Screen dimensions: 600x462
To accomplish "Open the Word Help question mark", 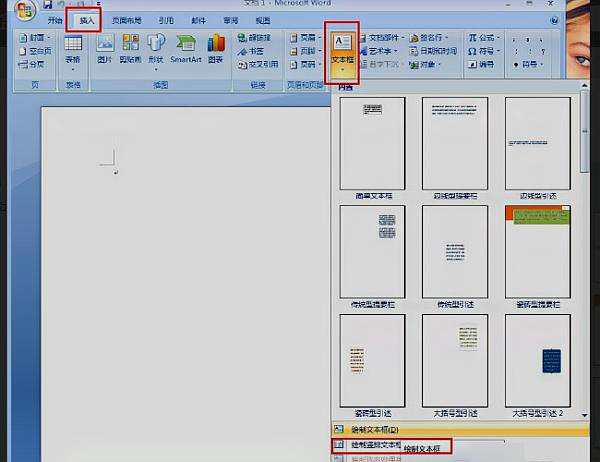I will tap(554, 20).
